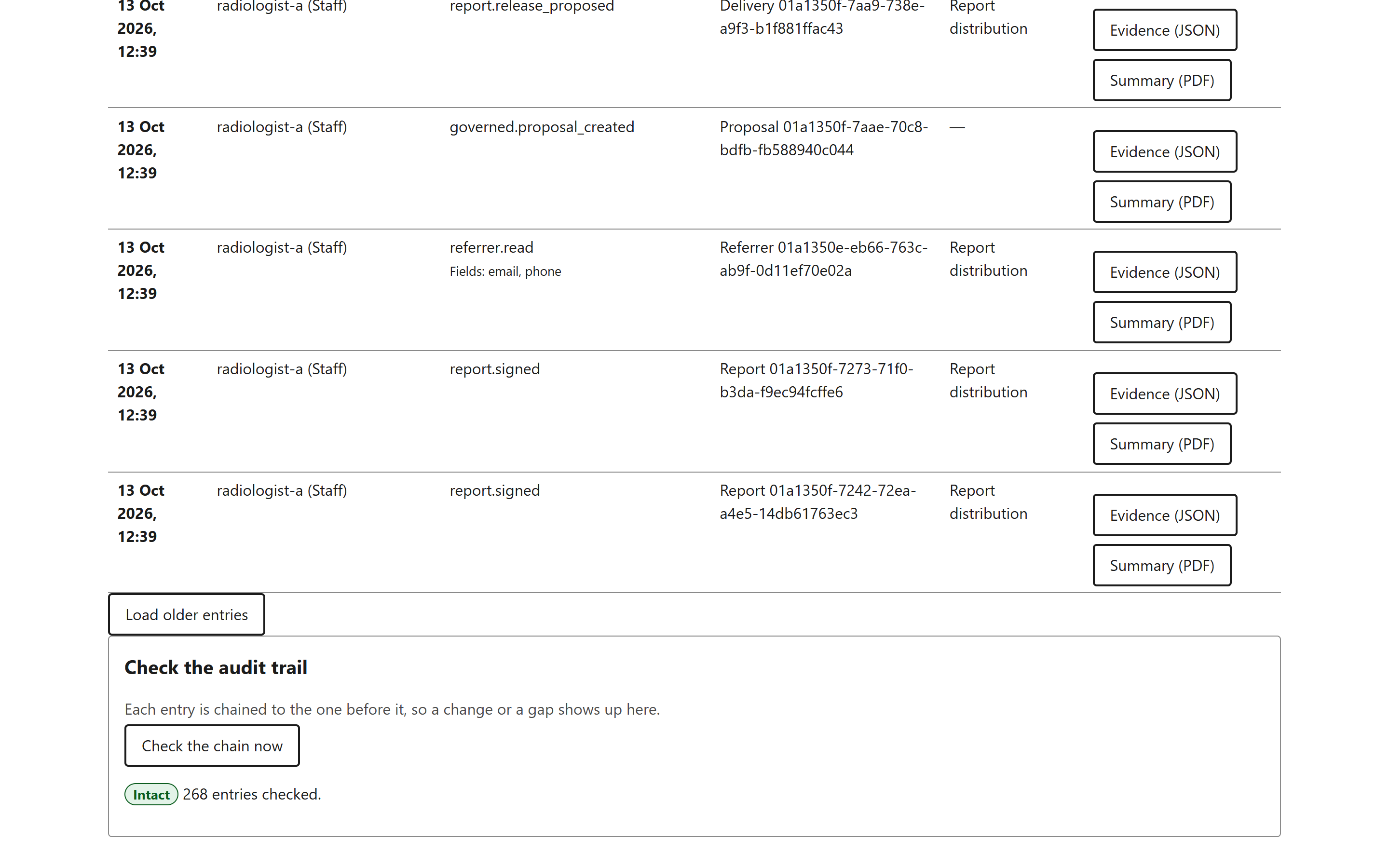The width and height of the screenshot is (1389, 868).
Task: Select Proposal 01a1350f-7aae-70c8 identifier
Action: coord(824,138)
